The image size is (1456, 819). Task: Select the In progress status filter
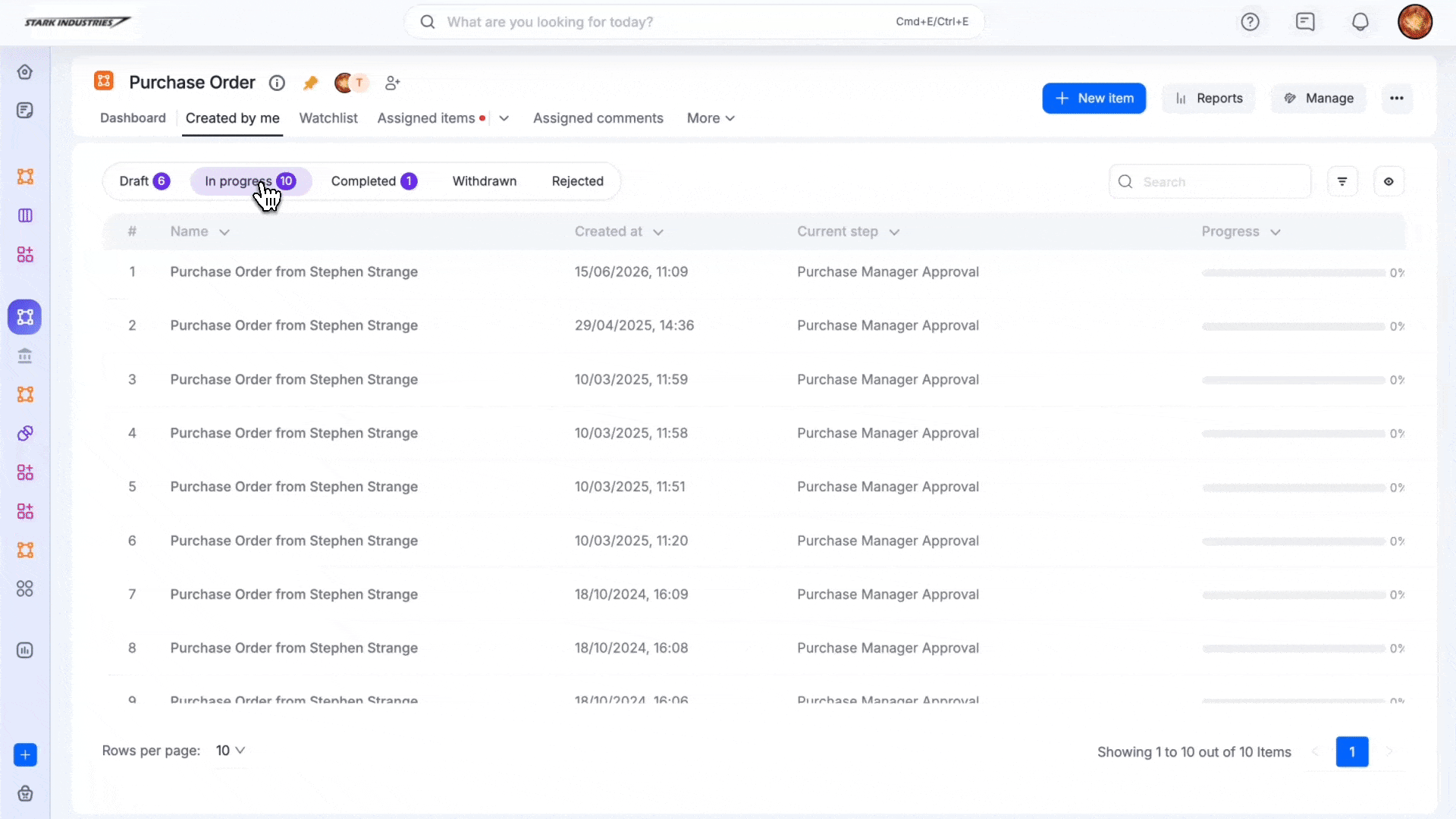[x=251, y=181]
